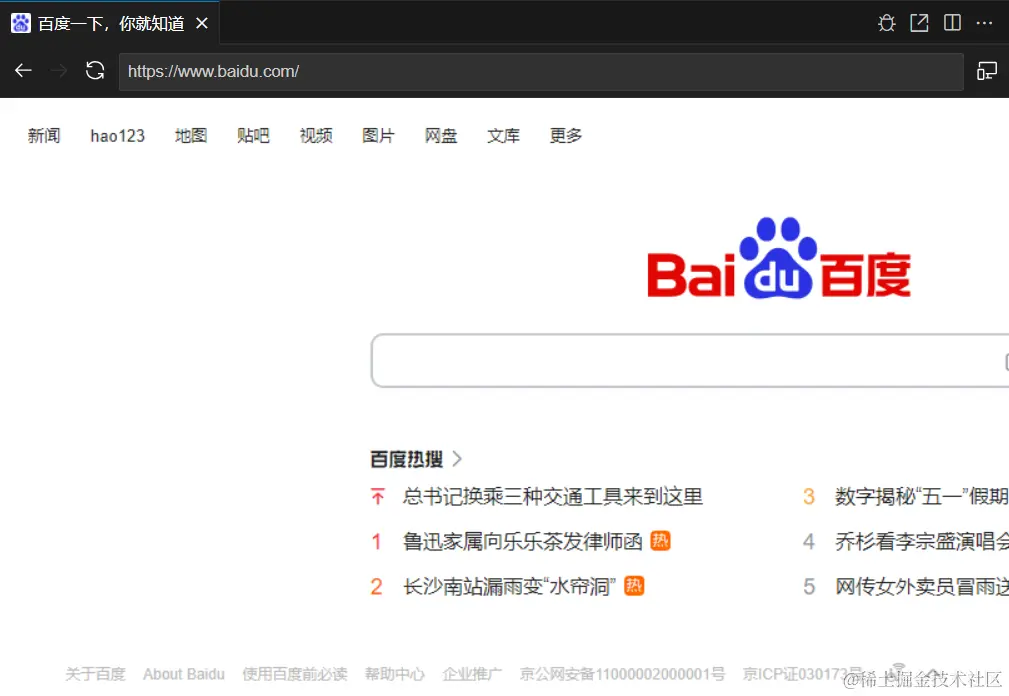Toggle device emulation icon beside address bar
The image size is (1009, 696).
[x=986, y=71]
